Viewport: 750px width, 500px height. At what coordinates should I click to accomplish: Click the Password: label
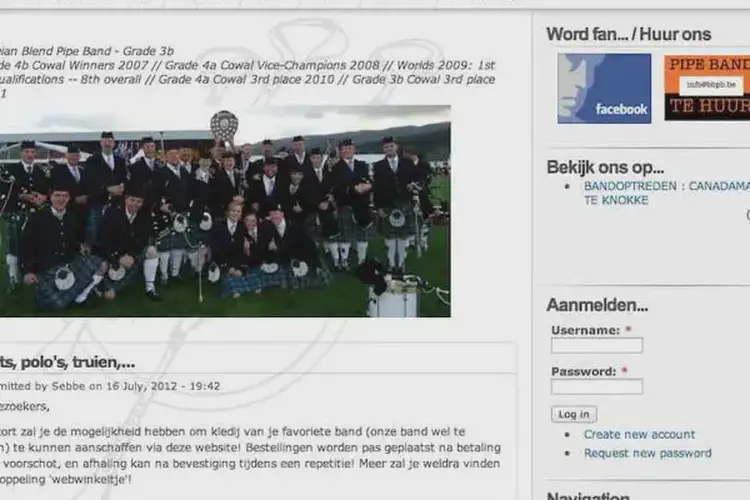coord(584,372)
